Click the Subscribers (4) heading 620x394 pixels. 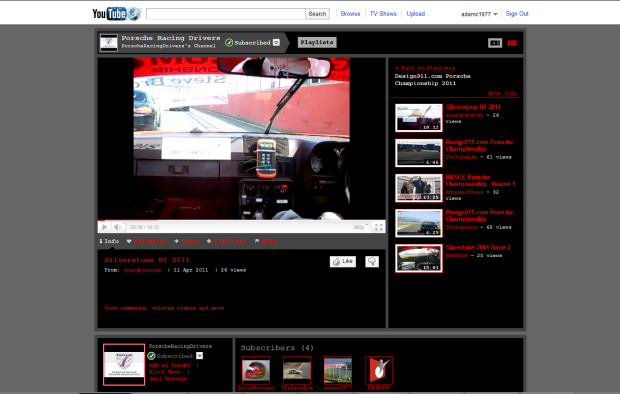[x=277, y=348]
